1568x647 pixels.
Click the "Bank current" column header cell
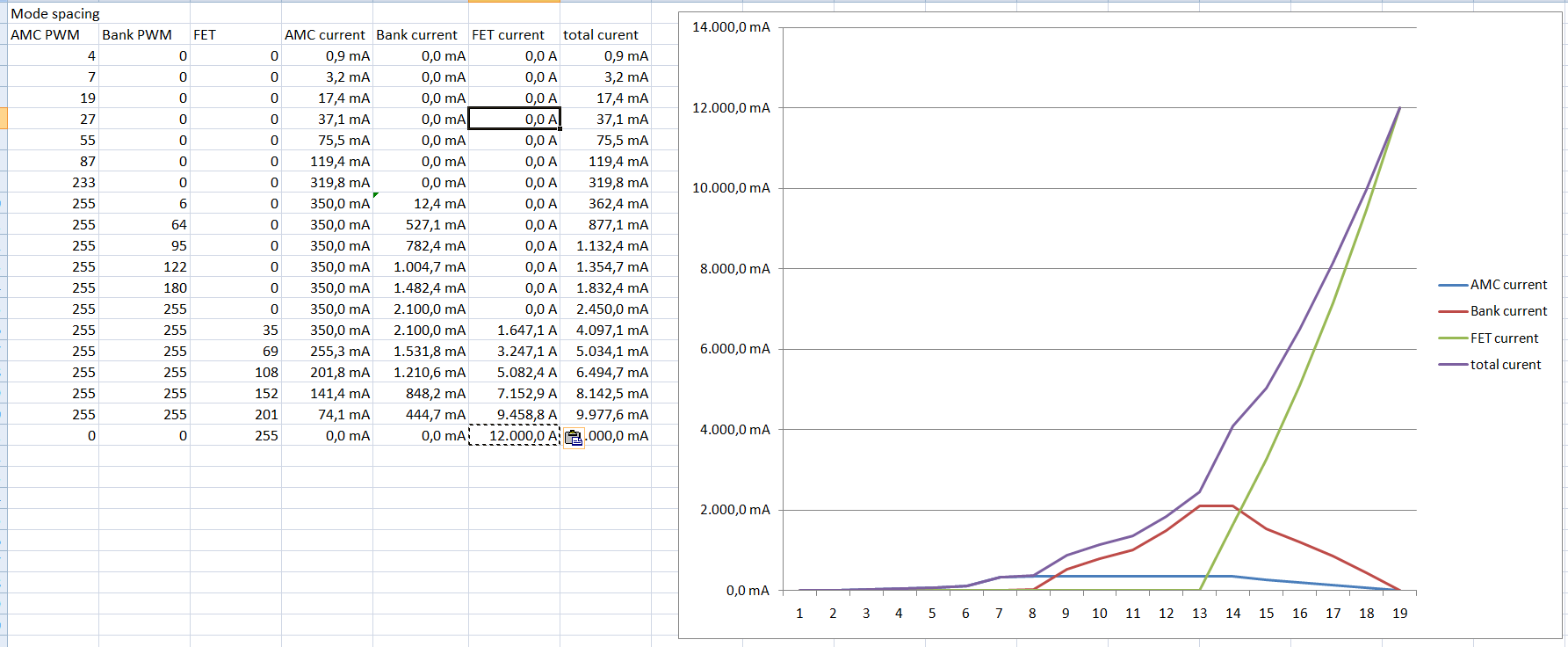click(x=417, y=35)
